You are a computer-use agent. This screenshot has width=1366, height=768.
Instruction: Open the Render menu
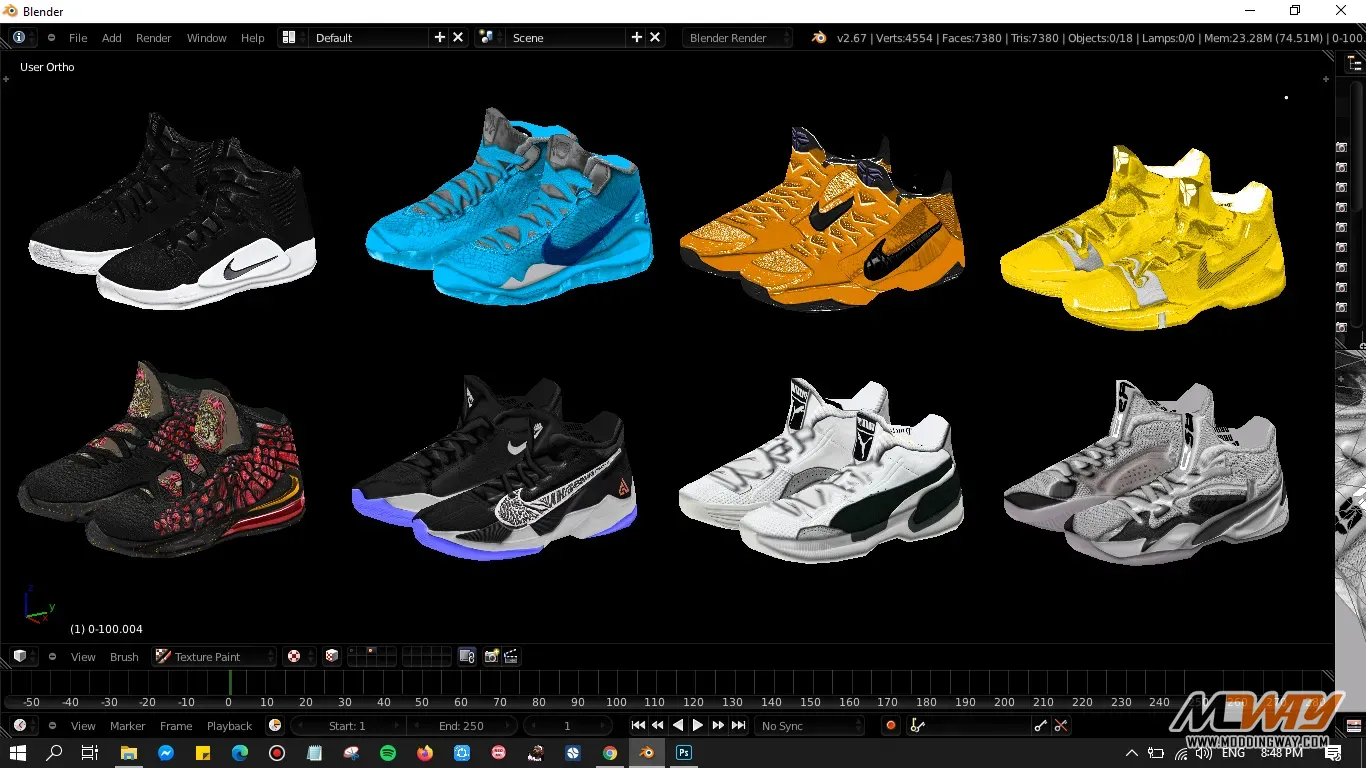[153, 38]
